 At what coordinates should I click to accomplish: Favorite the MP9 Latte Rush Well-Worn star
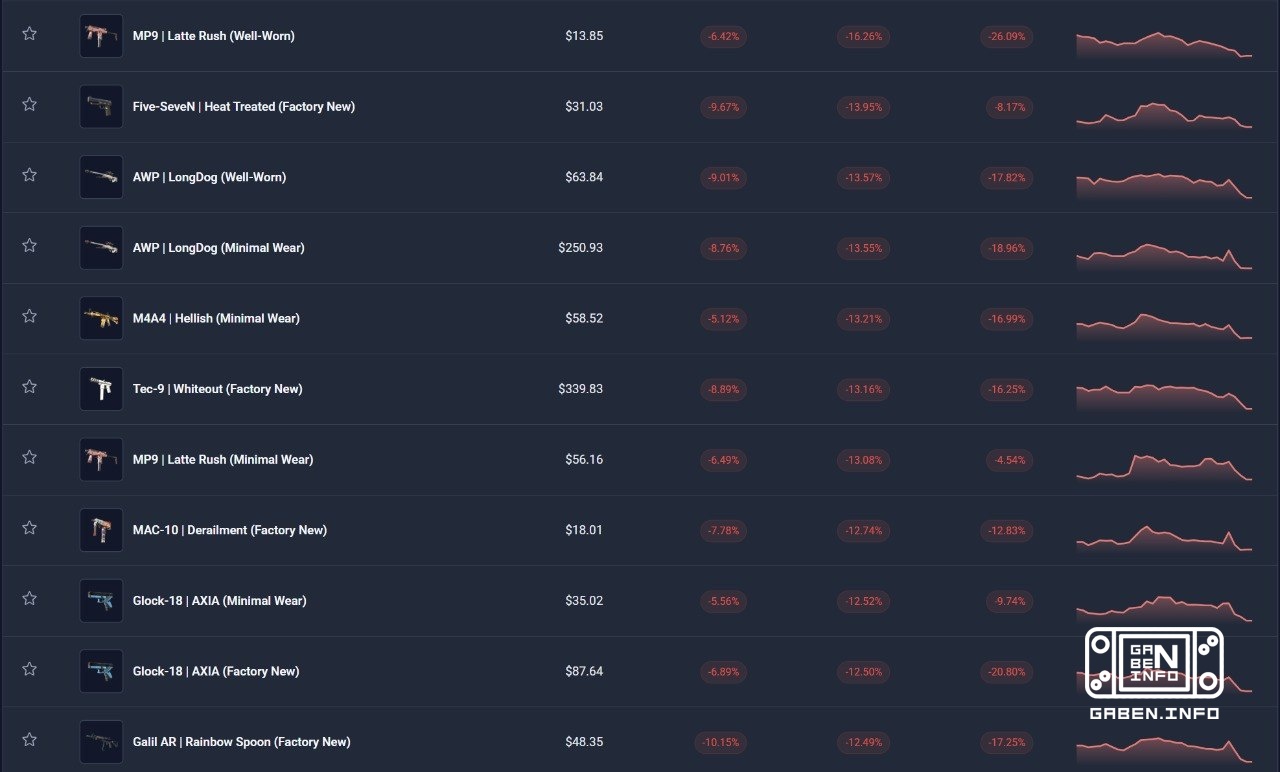click(29, 34)
